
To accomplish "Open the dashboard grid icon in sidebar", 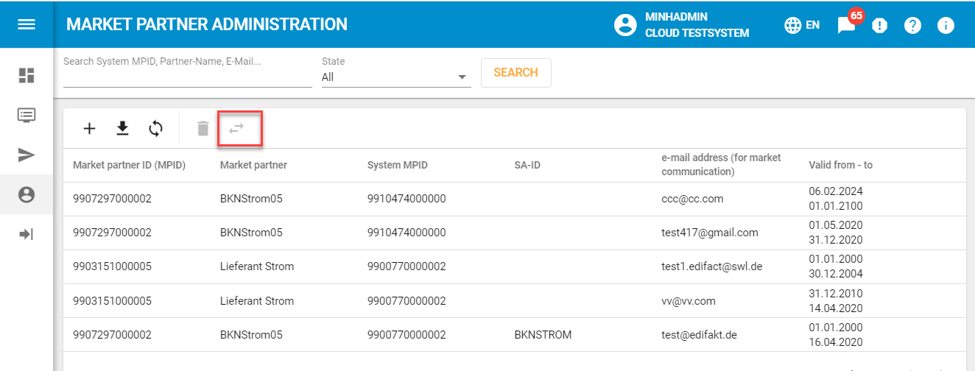I will (27, 76).
